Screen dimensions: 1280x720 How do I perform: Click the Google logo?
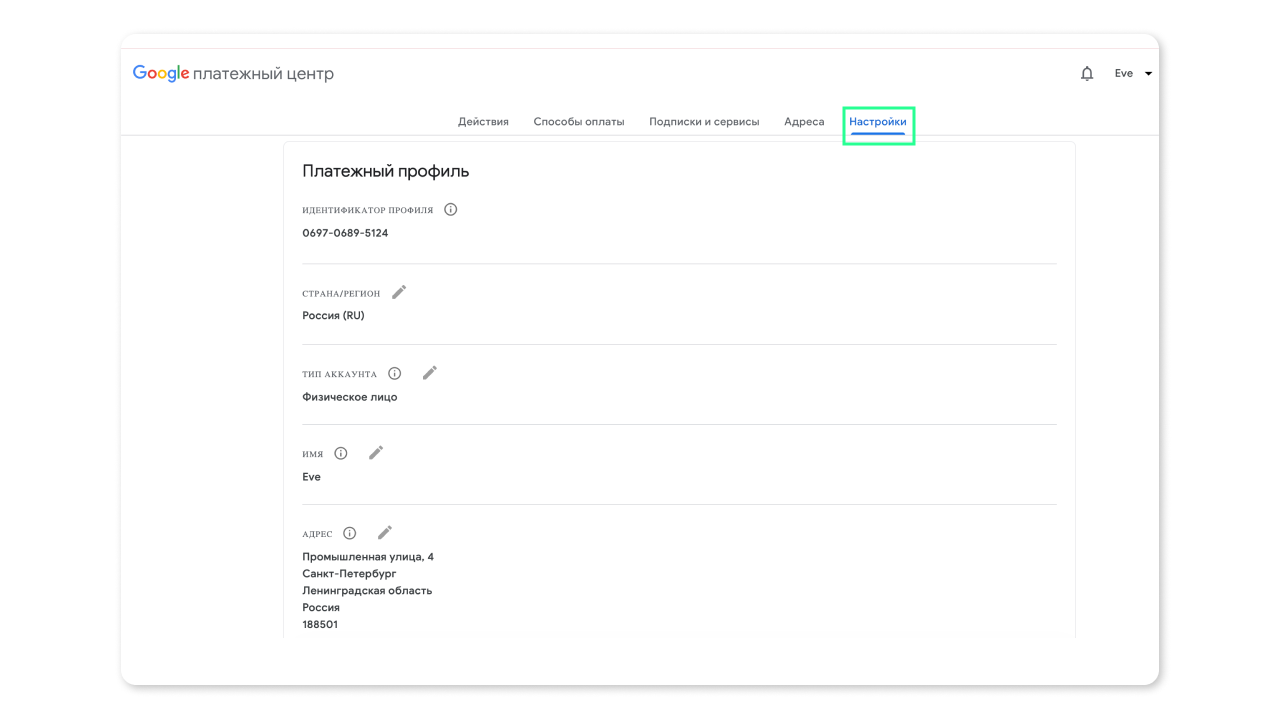[160, 72]
